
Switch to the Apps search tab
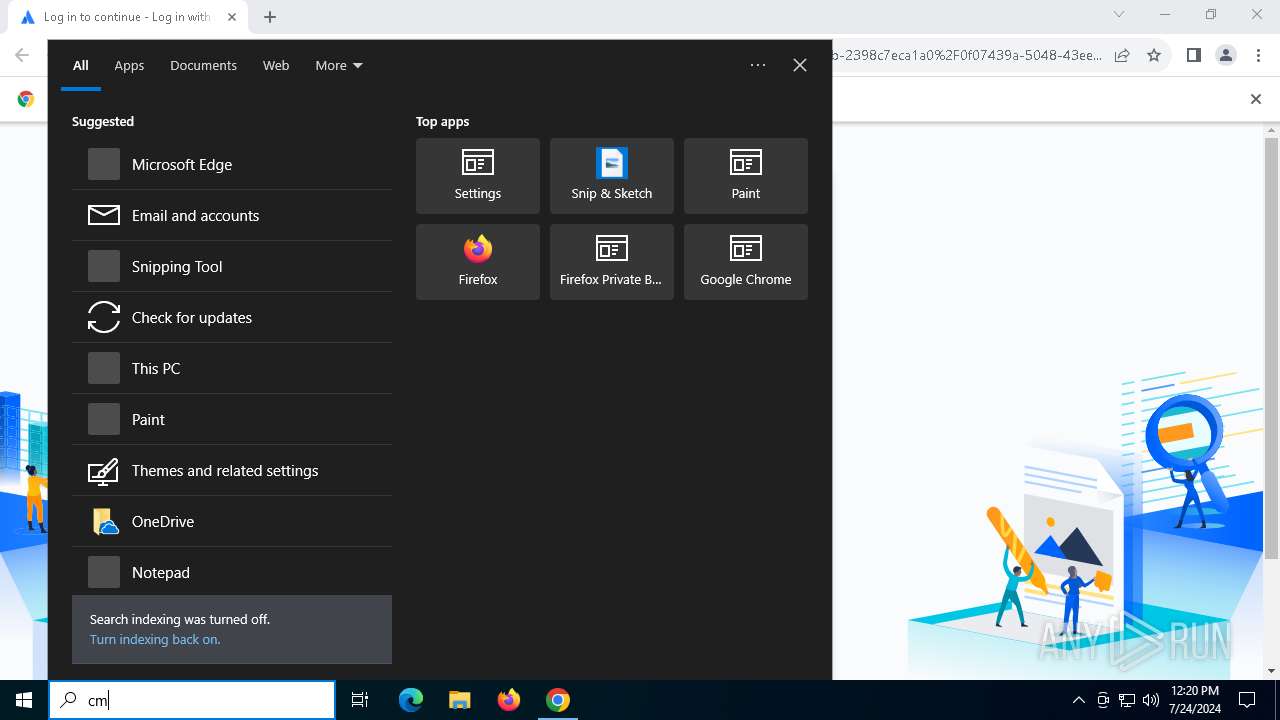(129, 65)
